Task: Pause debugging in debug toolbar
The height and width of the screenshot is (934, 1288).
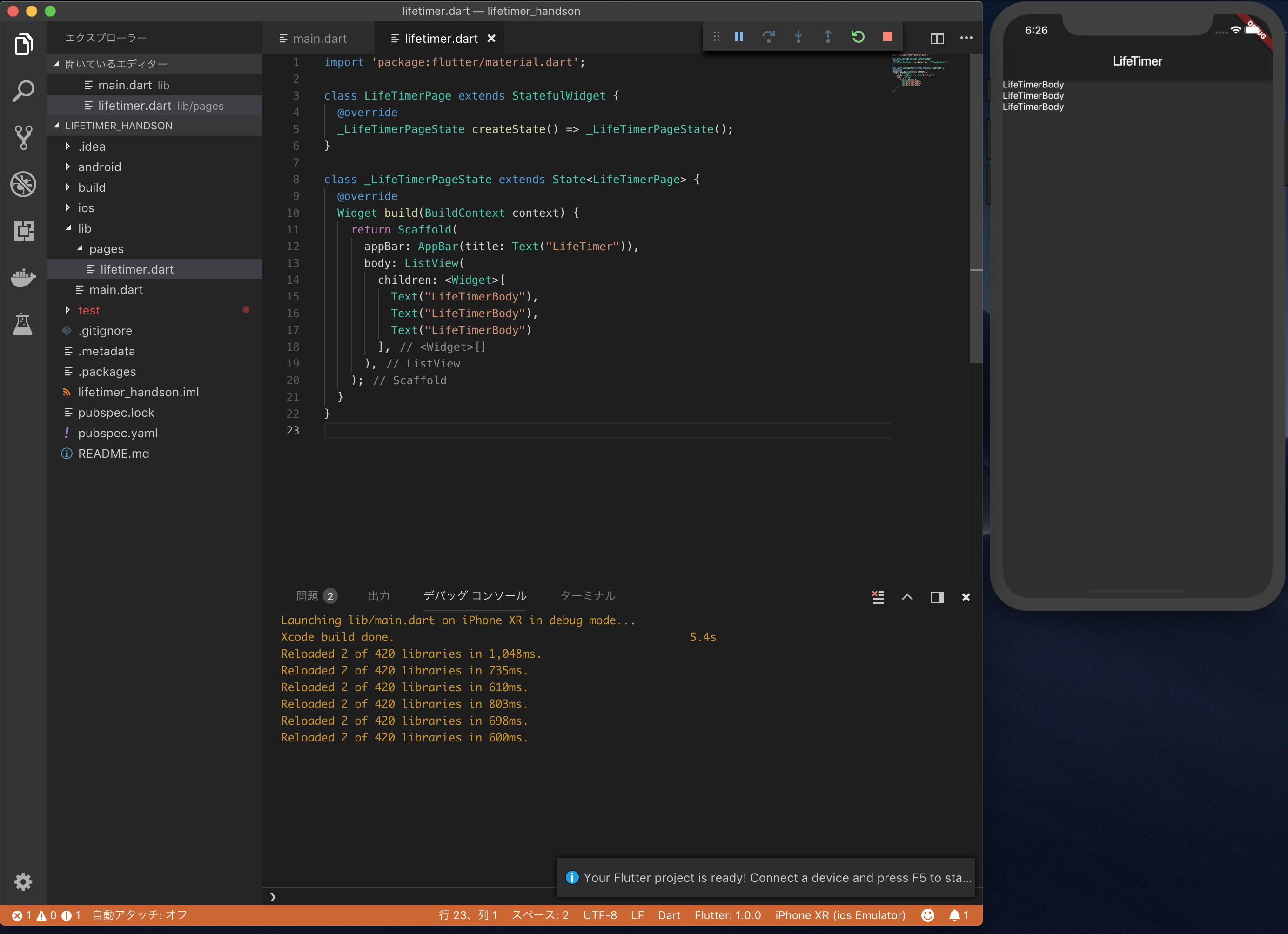Action: click(739, 37)
